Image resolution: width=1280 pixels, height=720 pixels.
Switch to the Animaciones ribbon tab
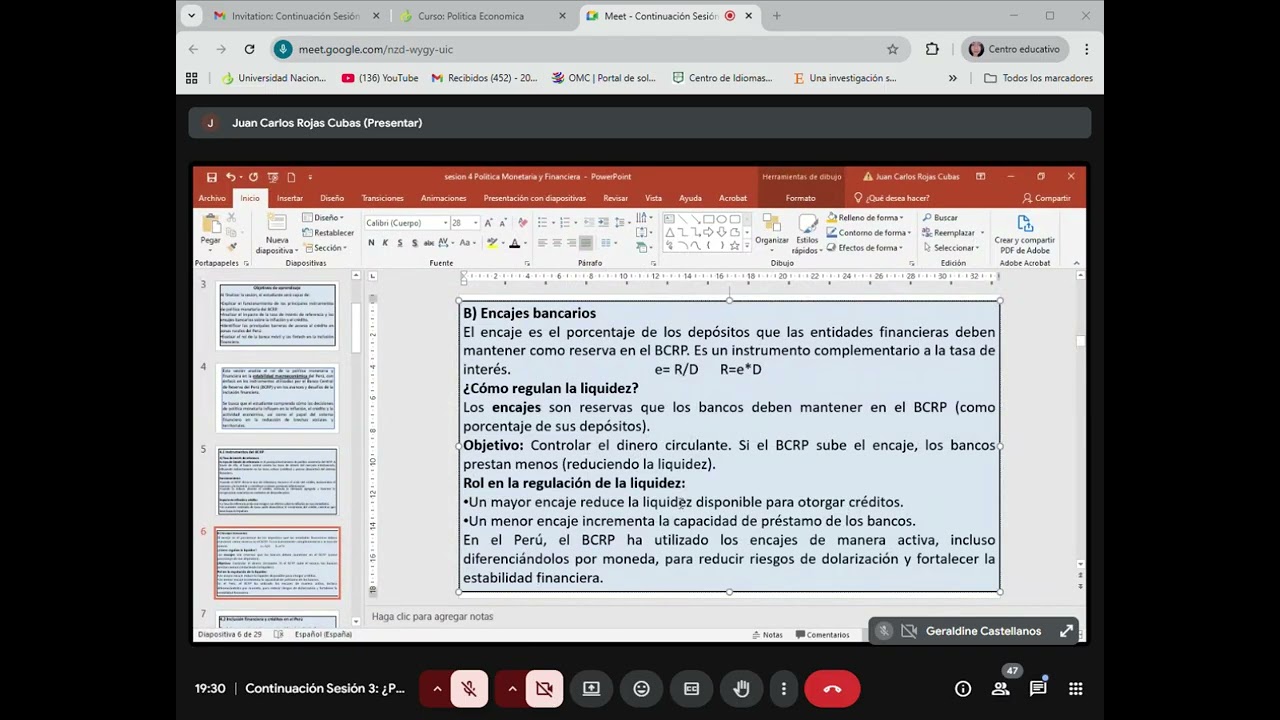click(x=443, y=198)
